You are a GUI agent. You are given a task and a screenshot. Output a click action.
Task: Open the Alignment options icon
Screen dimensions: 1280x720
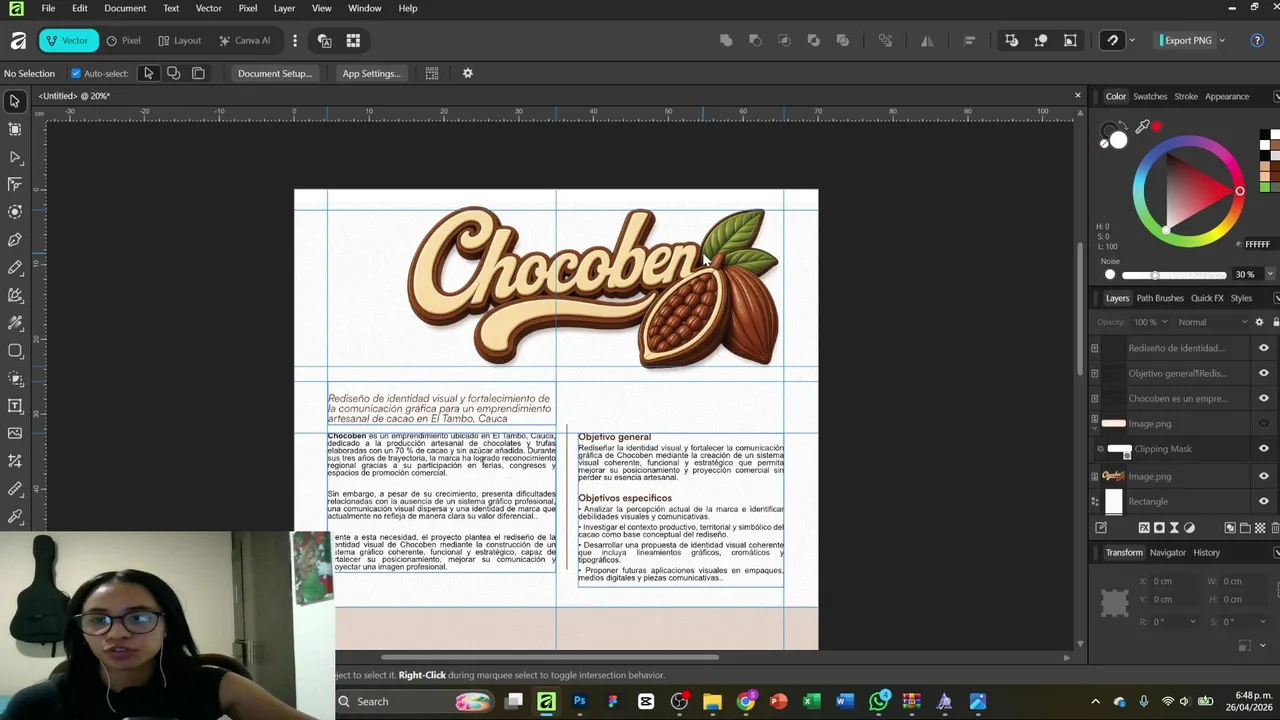click(969, 40)
